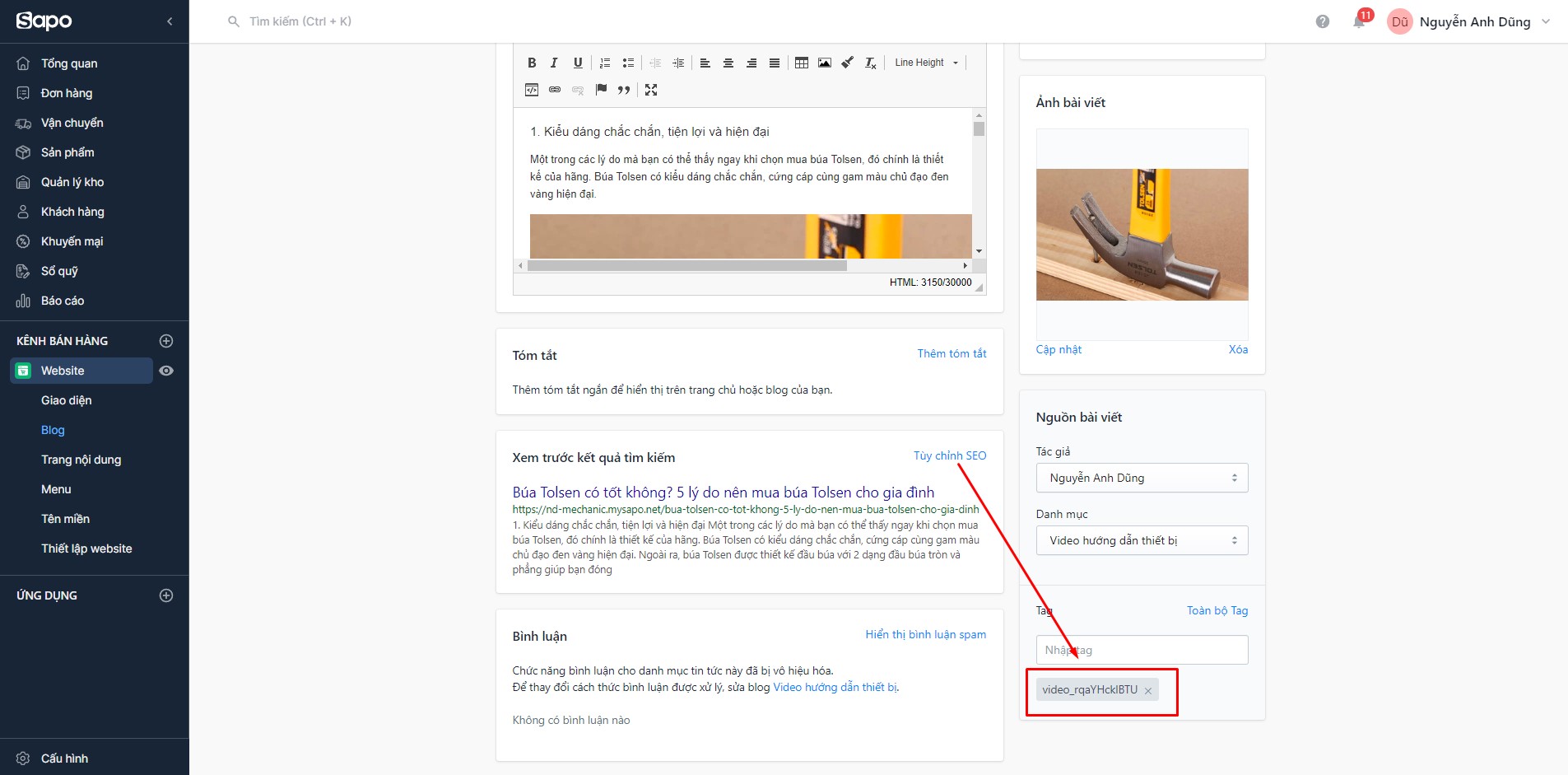The height and width of the screenshot is (775, 1568).
Task: Increase indent of the paragraph
Action: point(678,63)
